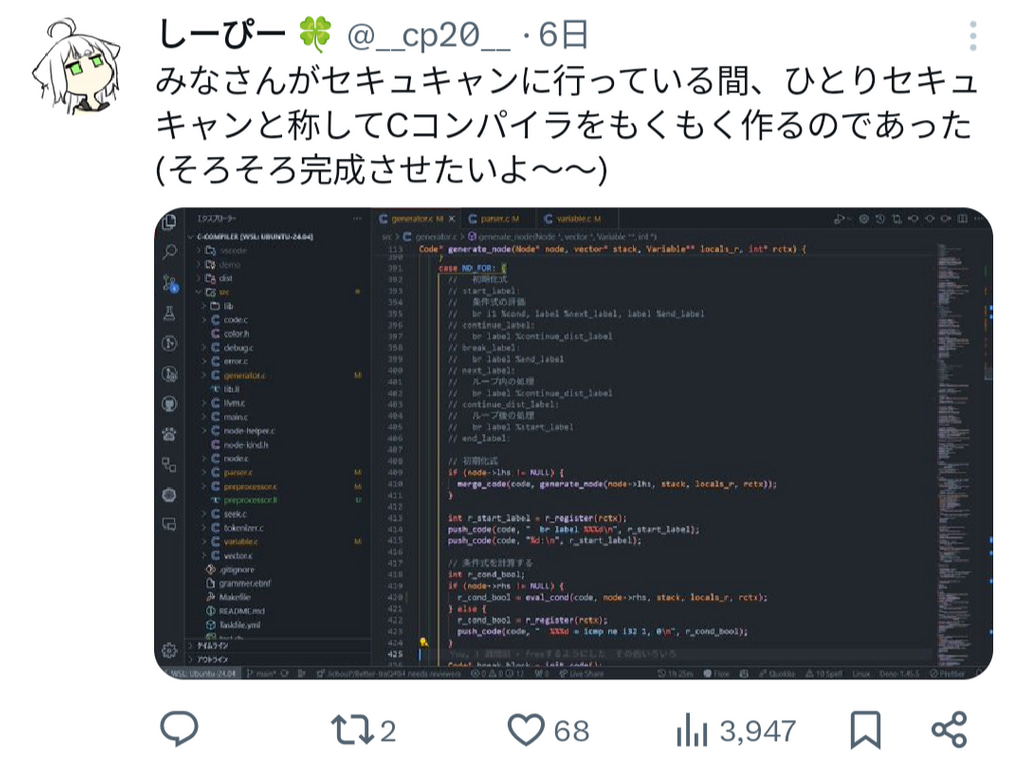
Task: Open the Manage gear icon at the bottom of the sidebar
Action: tap(169, 650)
